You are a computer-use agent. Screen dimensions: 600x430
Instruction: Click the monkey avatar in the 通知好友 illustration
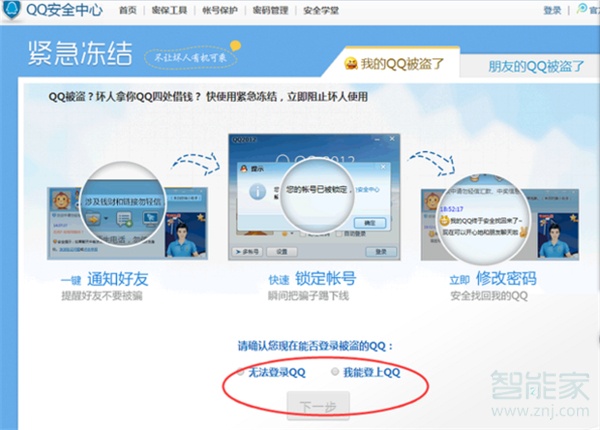point(61,200)
